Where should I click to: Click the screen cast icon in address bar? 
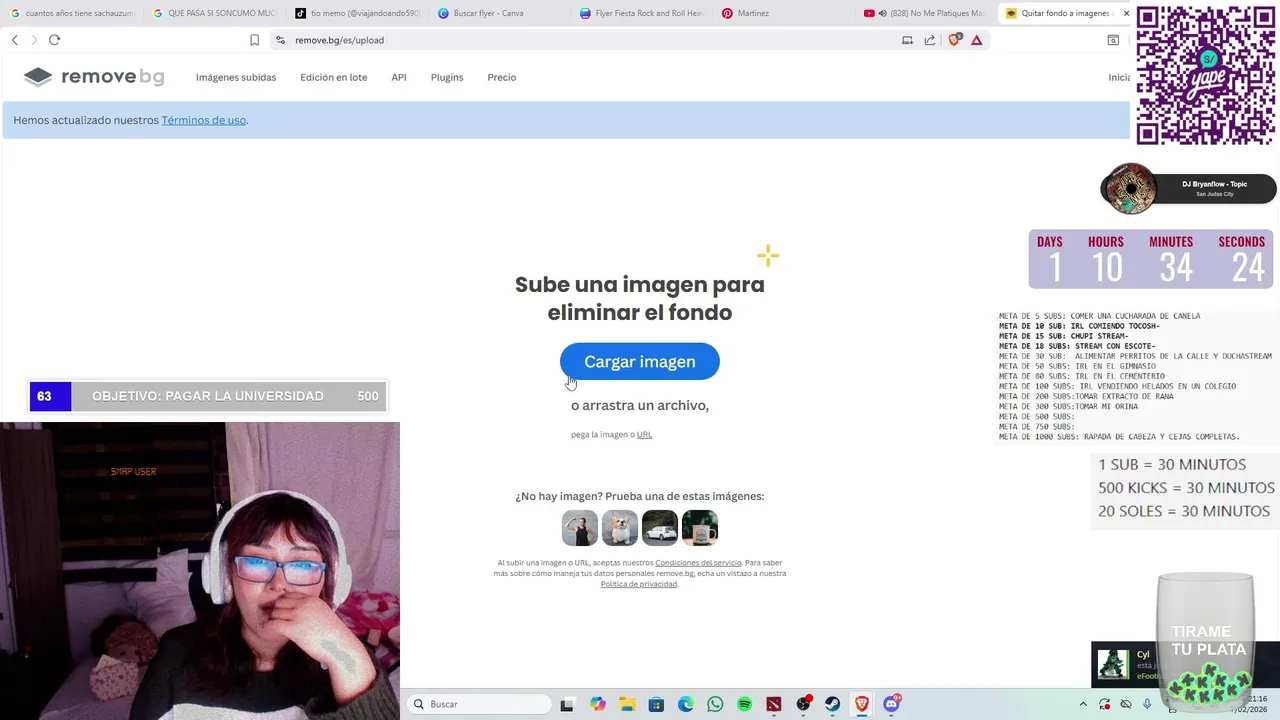coord(907,40)
